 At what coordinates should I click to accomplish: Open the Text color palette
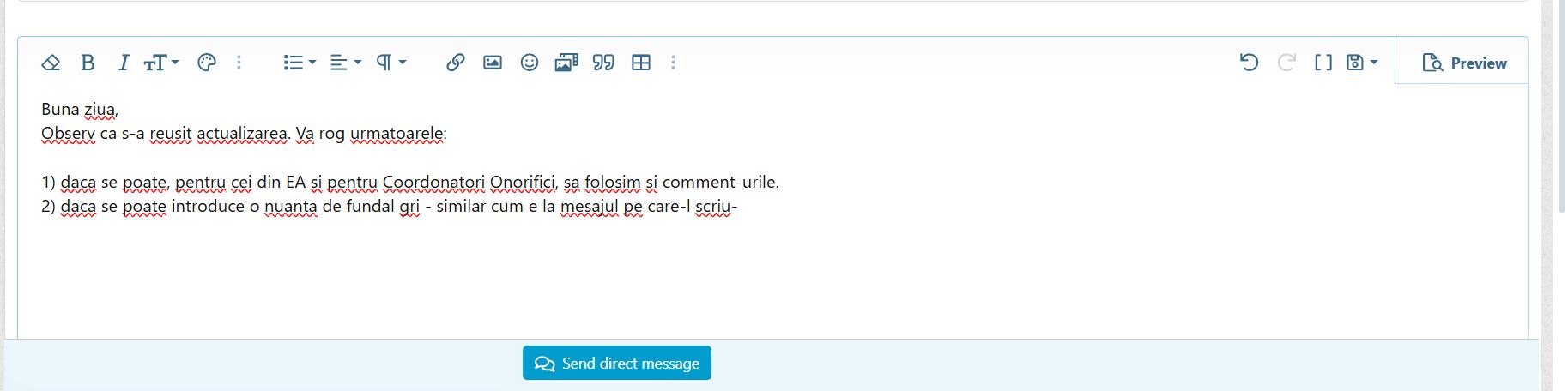(207, 63)
